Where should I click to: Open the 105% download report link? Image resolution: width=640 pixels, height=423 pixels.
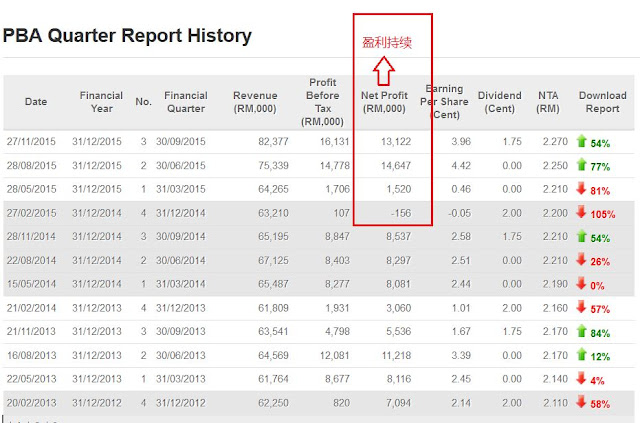[603, 214]
